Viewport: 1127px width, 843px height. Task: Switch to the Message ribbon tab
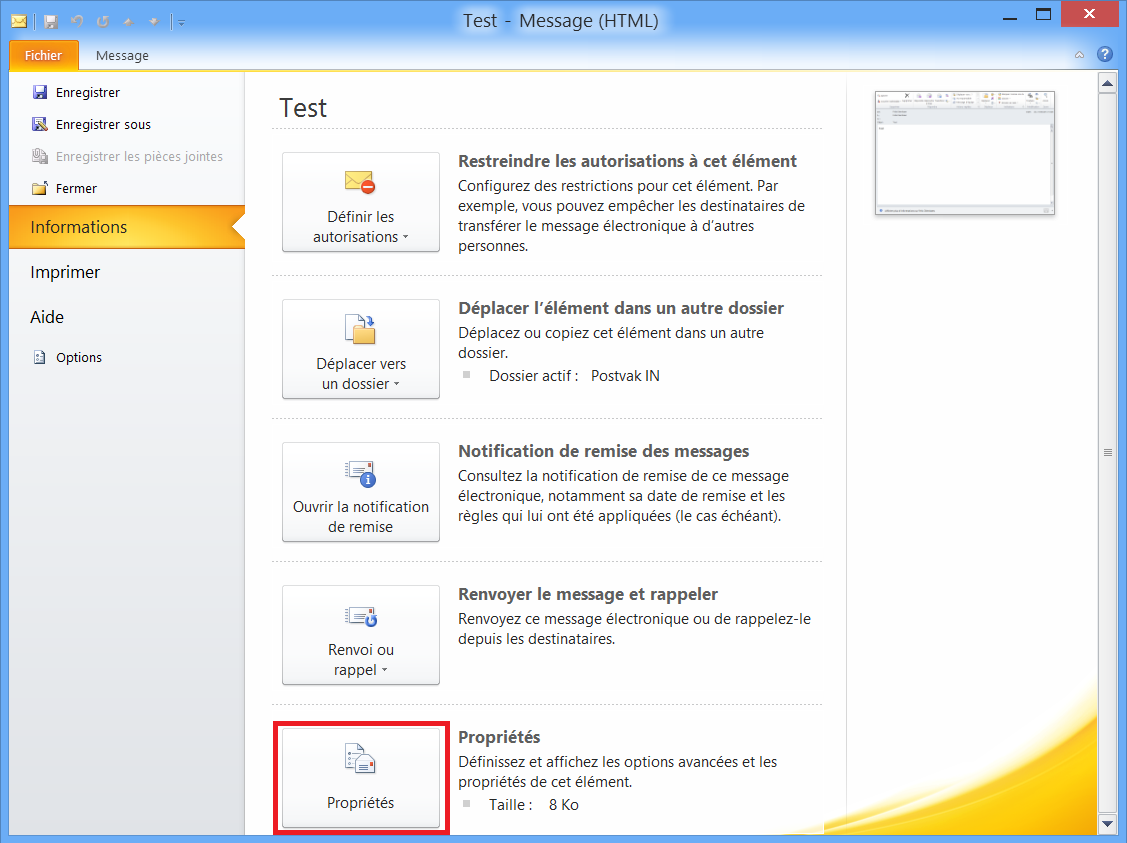point(122,56)
